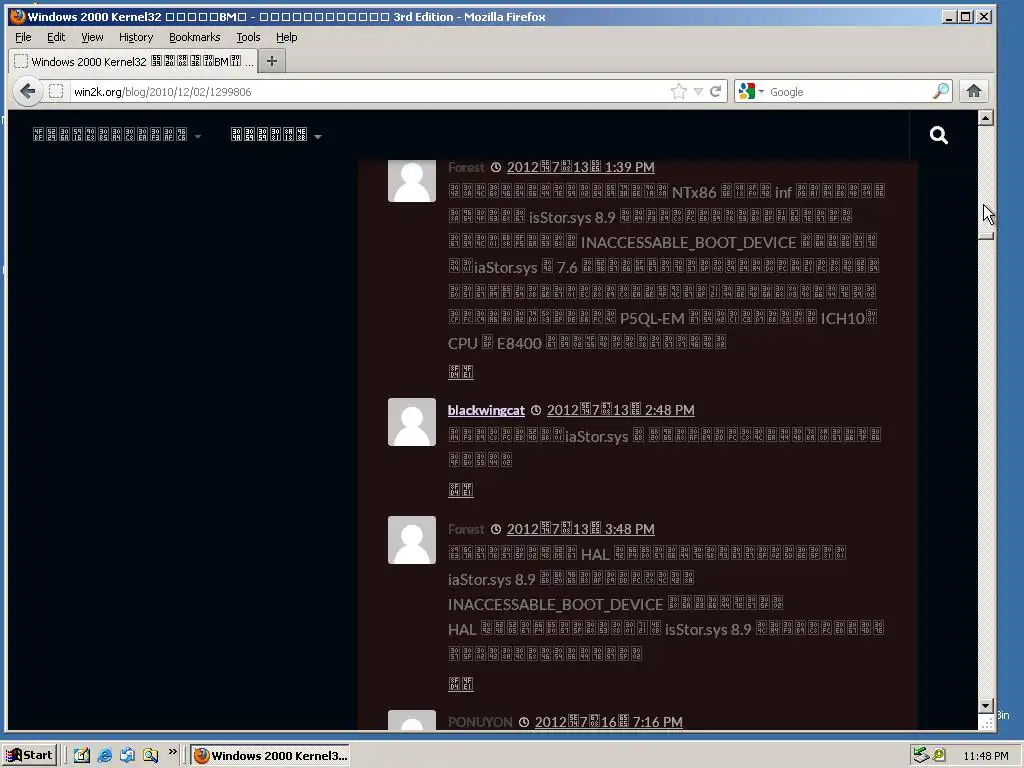The height and width of the screenshot is (768, 1024).
Task: Open the 1:39 PM comment timestamp link
Action: (x=581, y=167)
